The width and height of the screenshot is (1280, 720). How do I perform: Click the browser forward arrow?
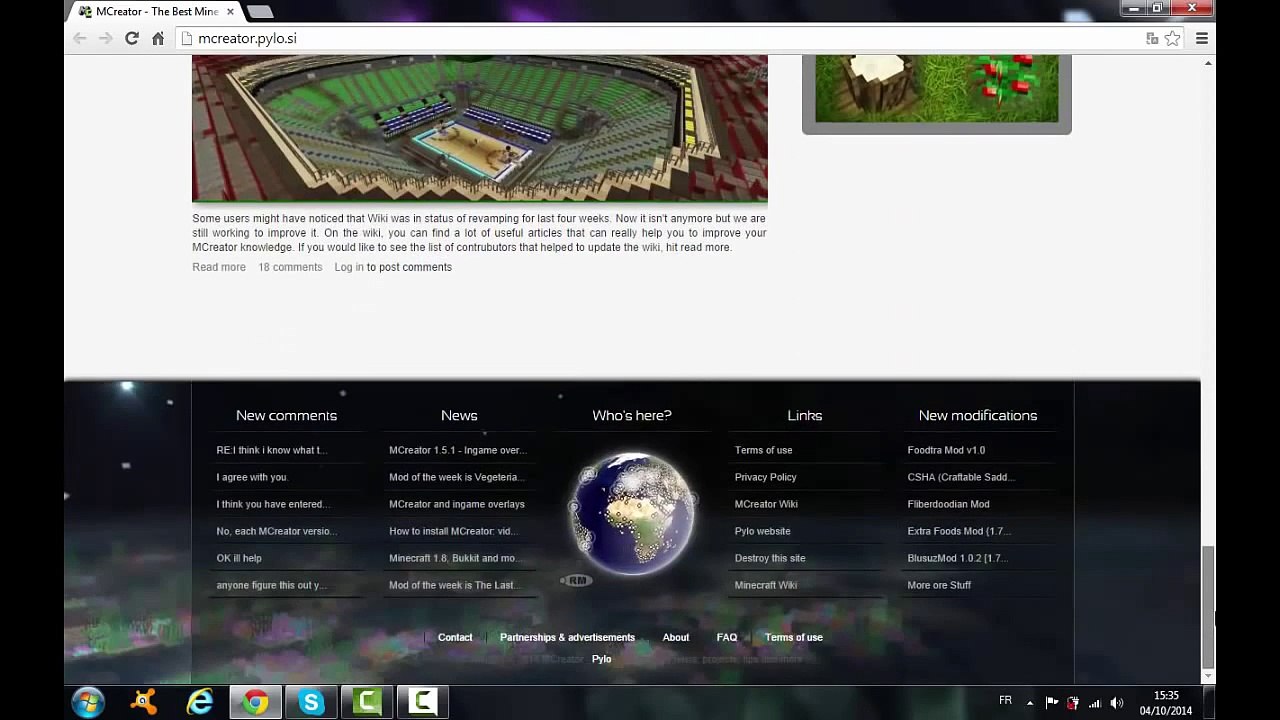coord(105,38)
